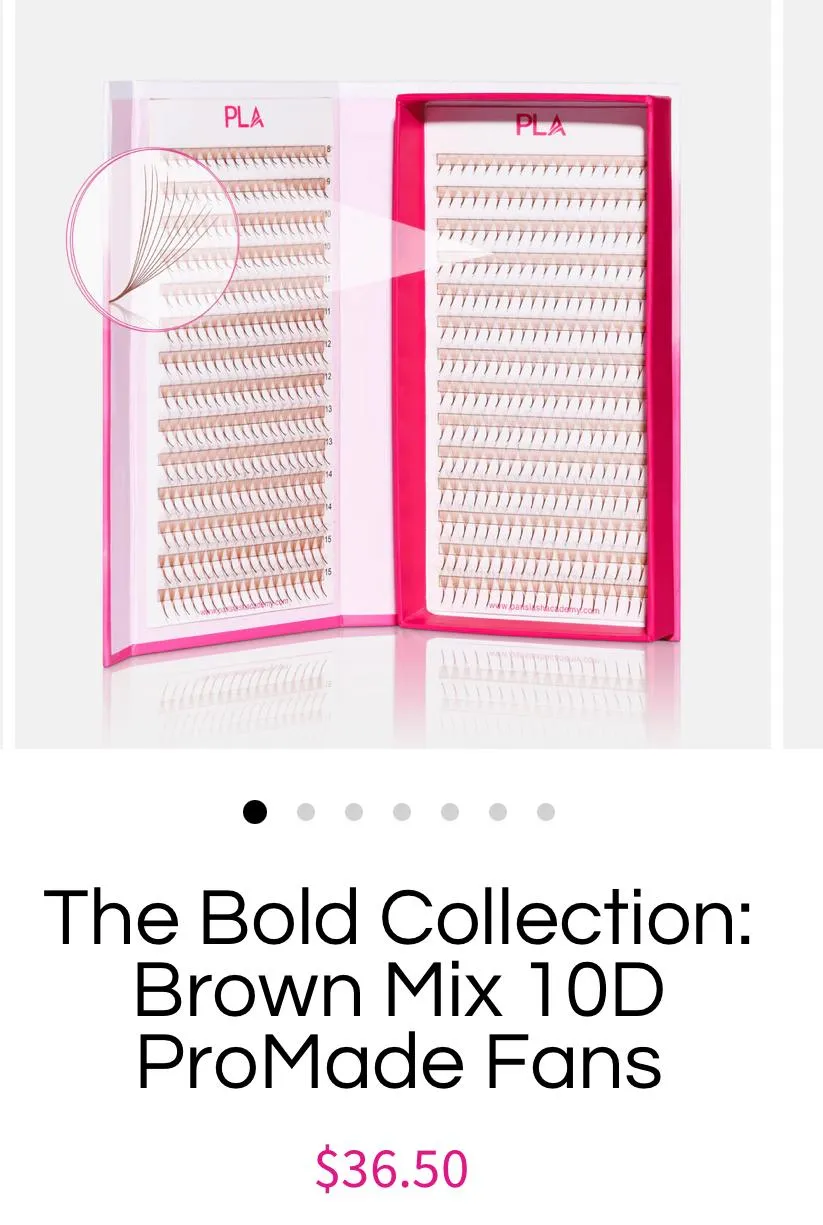Click the website URL on the left tray
This screenshot has height=1225, width=823.
tap(244, 607)
